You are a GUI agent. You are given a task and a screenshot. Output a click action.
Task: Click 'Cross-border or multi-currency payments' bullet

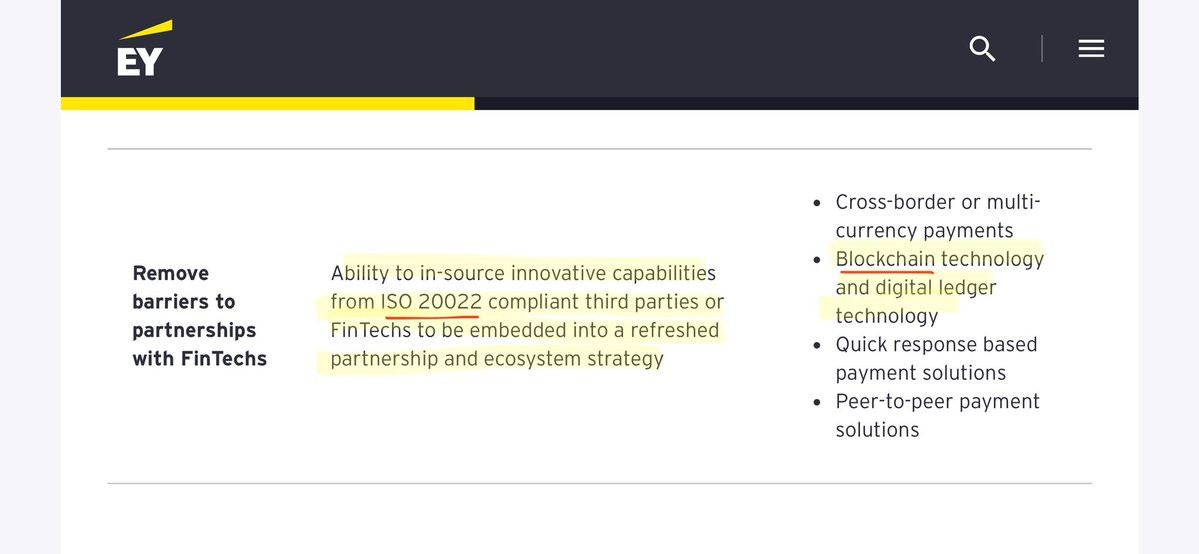(938, 217)
